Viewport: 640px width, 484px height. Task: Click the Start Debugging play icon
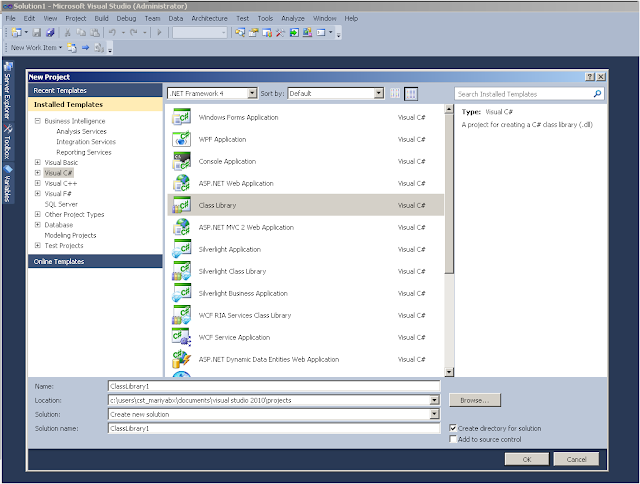160,33
